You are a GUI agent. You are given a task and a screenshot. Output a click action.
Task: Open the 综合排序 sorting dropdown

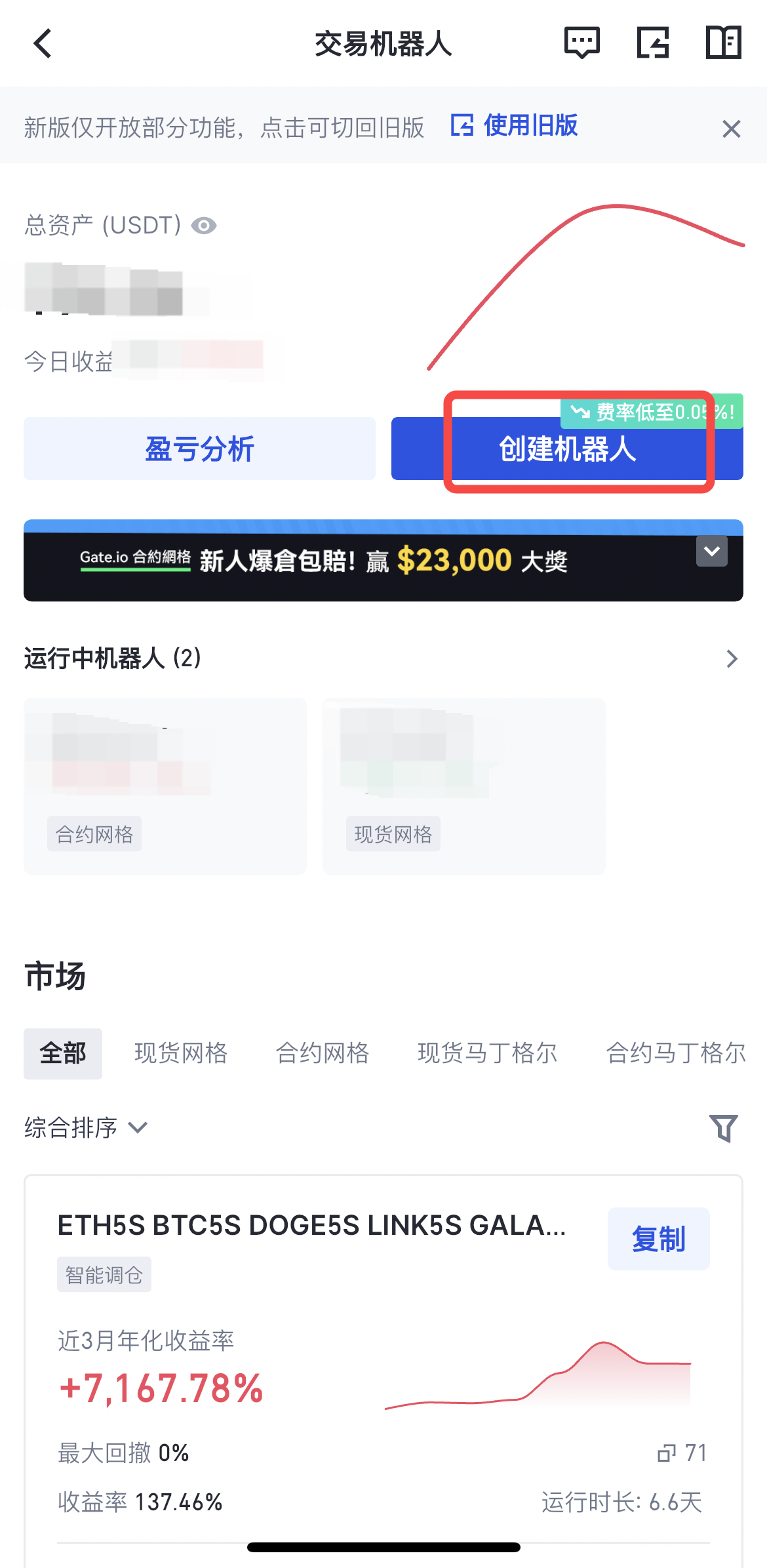pyautogui.click(x=86, y=1128)
